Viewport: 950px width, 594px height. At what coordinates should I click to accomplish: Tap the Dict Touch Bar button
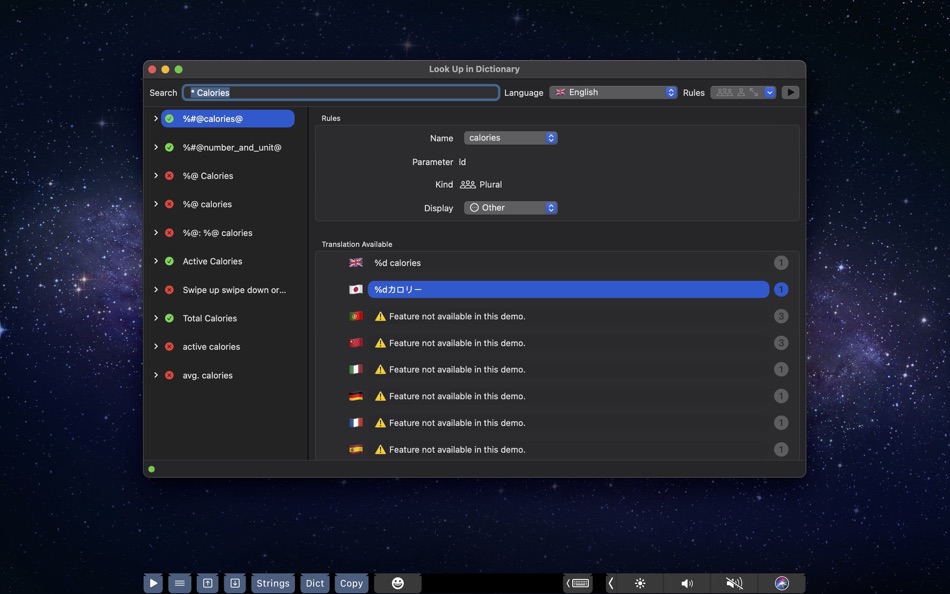(314, 583)
